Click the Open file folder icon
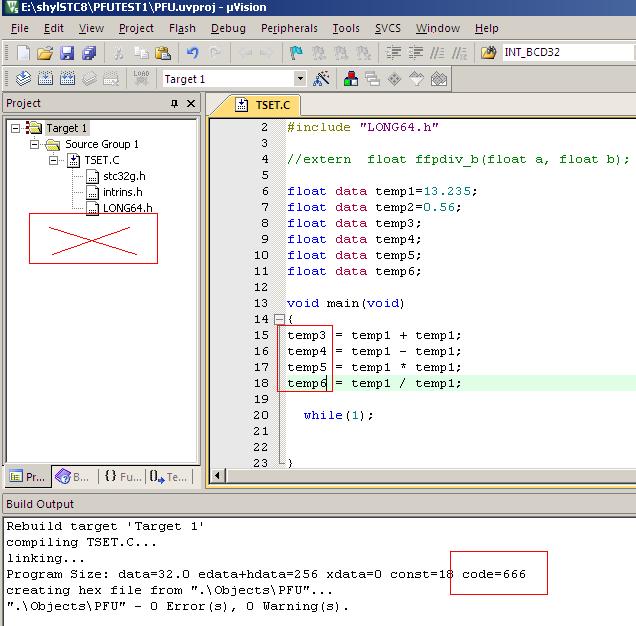Screen dimensions: 636x626 tap(45, 53)
